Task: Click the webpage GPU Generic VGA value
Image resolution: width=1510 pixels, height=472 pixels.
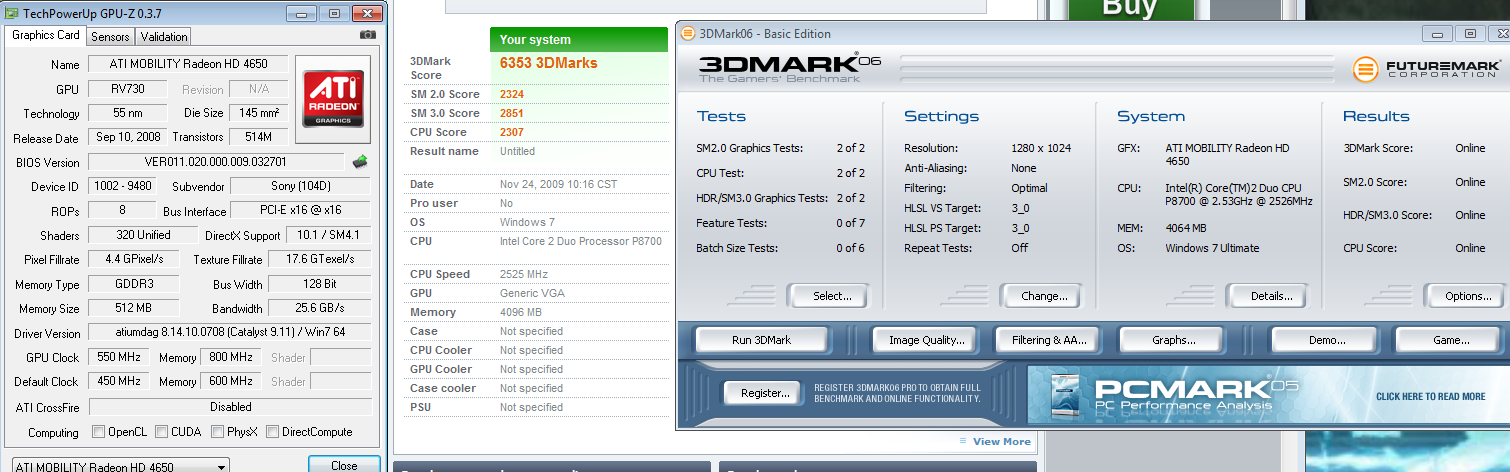Action: 532,293
